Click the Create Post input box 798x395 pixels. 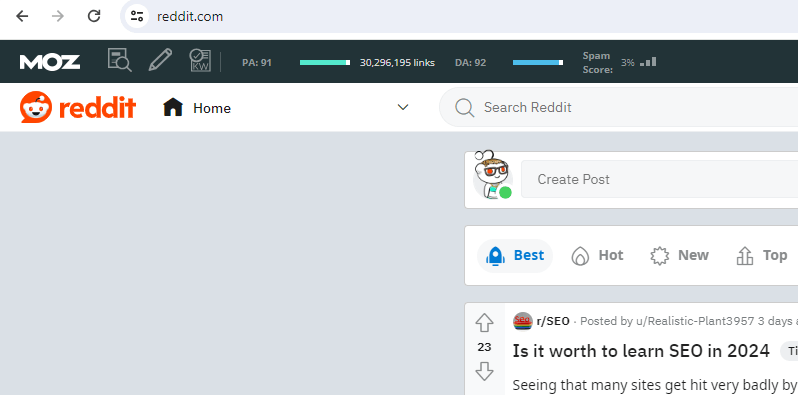660,179
